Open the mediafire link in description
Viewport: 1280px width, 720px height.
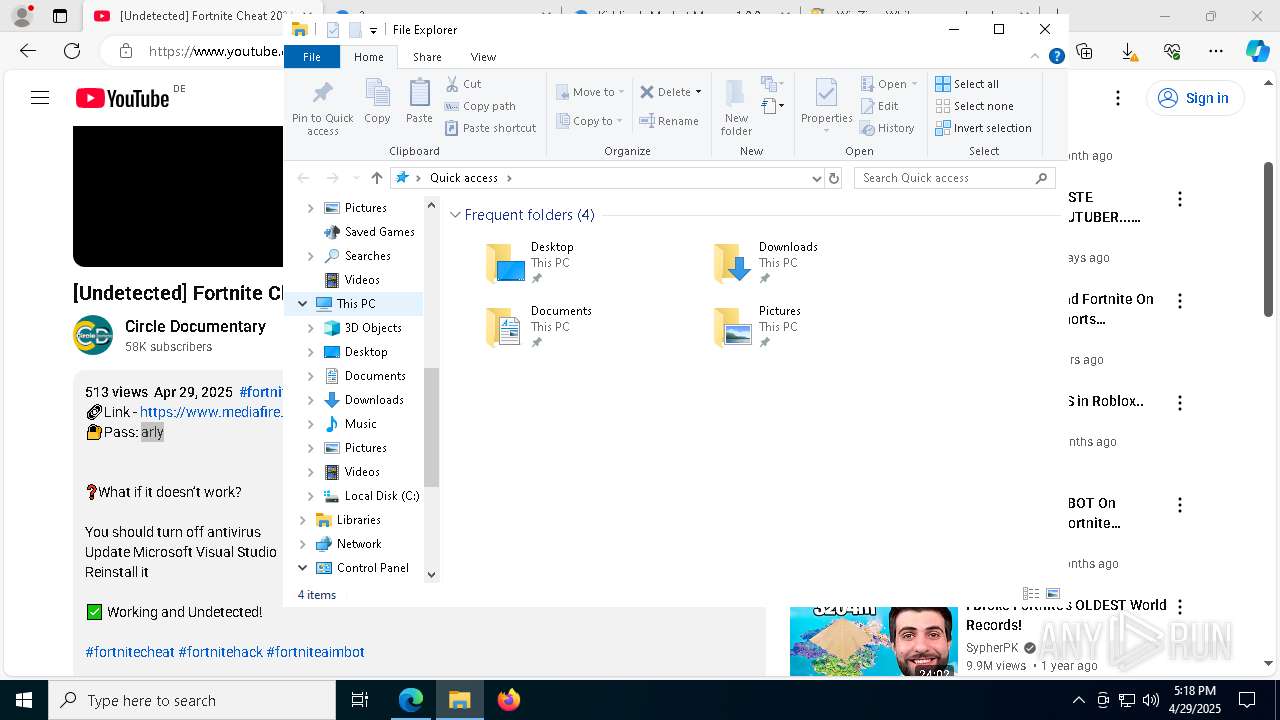click(212, 412)
